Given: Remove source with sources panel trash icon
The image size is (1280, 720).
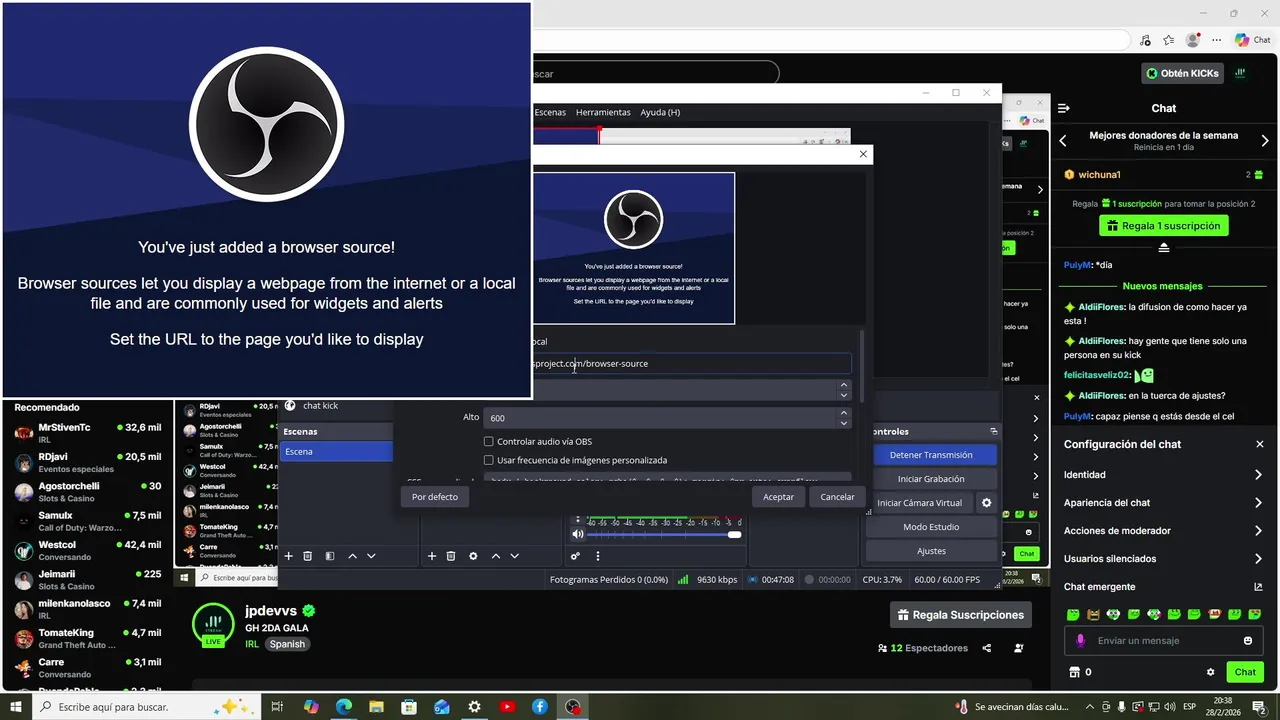Looking at the screenshot, I should pos(451,556).
